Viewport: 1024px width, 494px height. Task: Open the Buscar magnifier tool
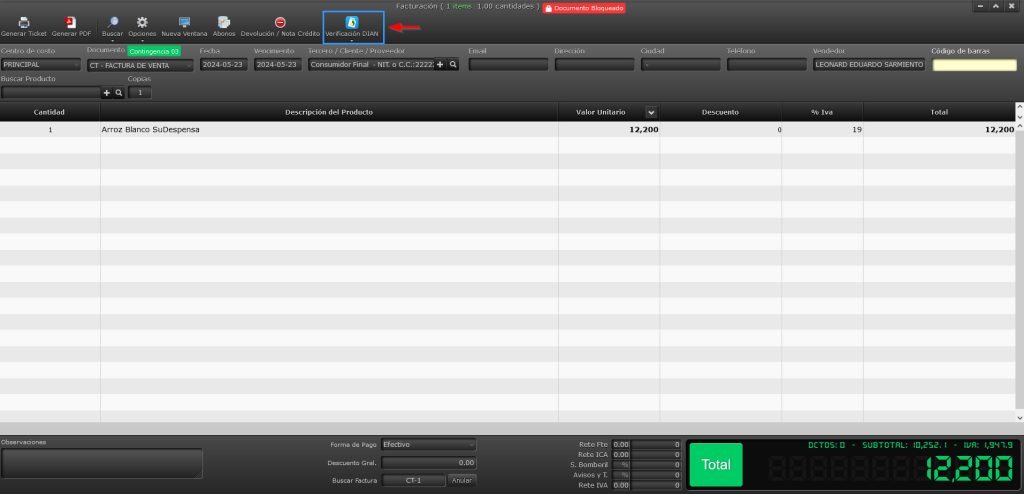(112, 22)
